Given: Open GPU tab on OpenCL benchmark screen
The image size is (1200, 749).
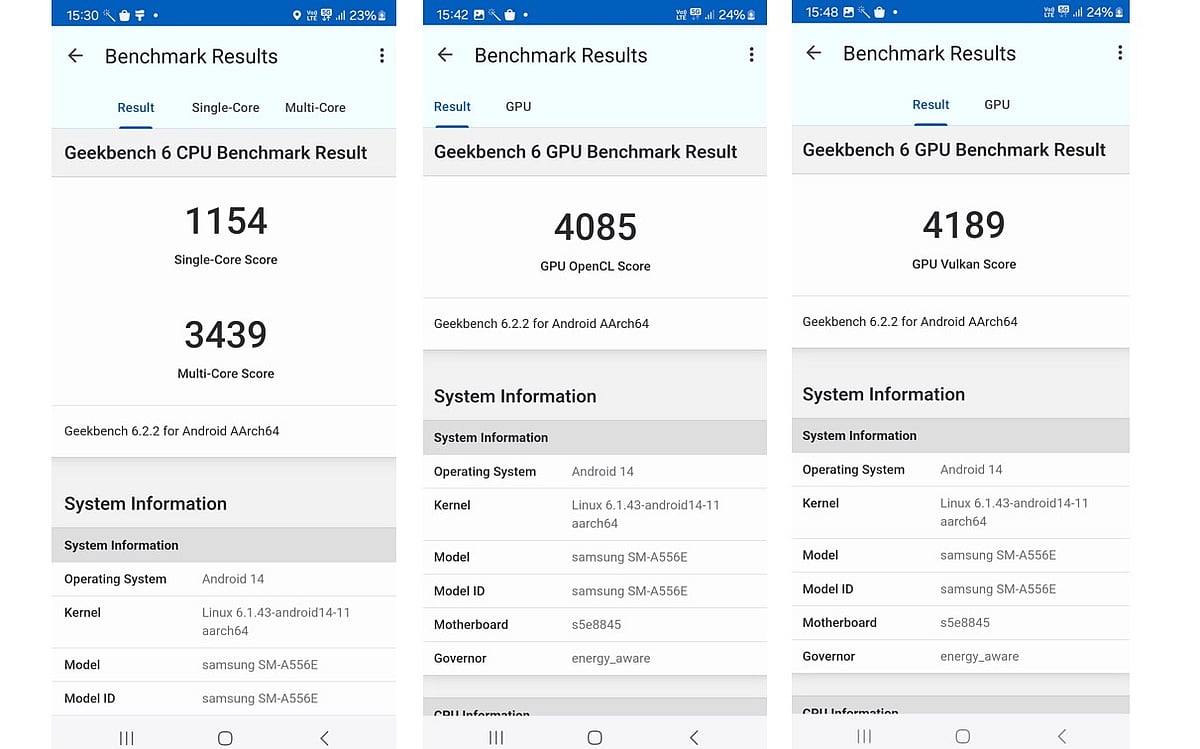Looking at the screenshot, I should (x=518, y=107).
